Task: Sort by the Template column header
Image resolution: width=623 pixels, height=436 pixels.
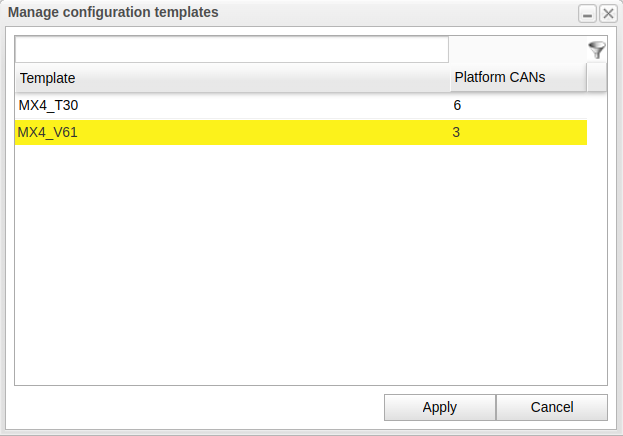Action: pos(232,78)
